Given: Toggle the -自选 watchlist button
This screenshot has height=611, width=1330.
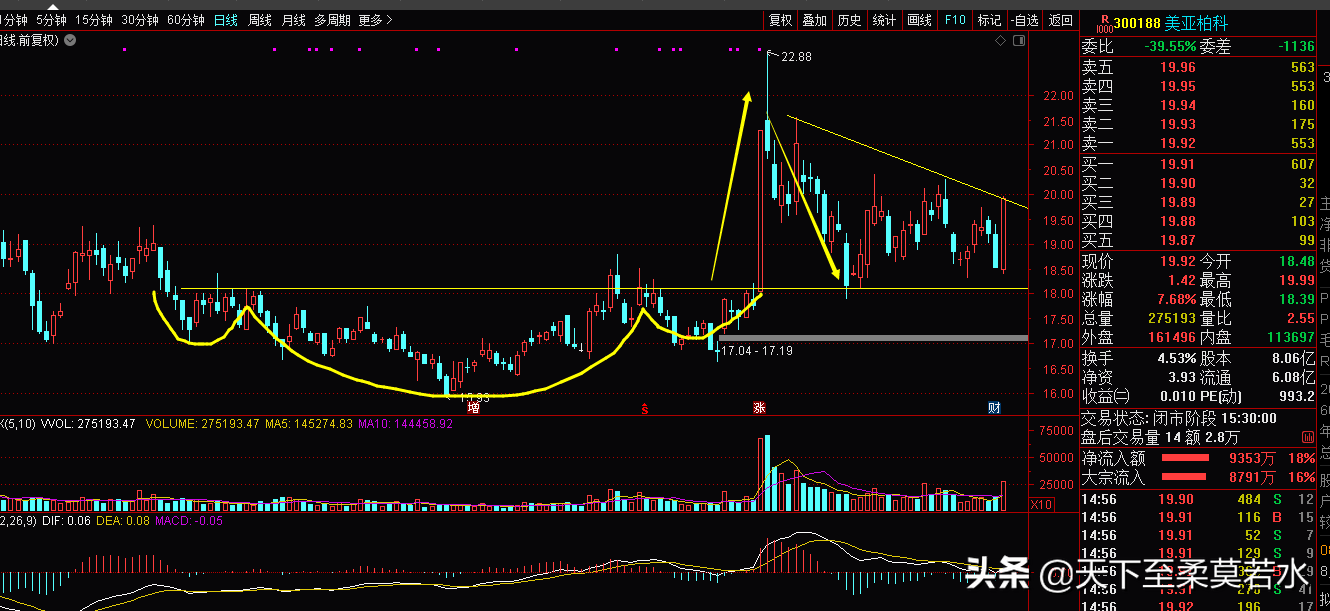Looking at the screenshot, I should point(1024,20).
